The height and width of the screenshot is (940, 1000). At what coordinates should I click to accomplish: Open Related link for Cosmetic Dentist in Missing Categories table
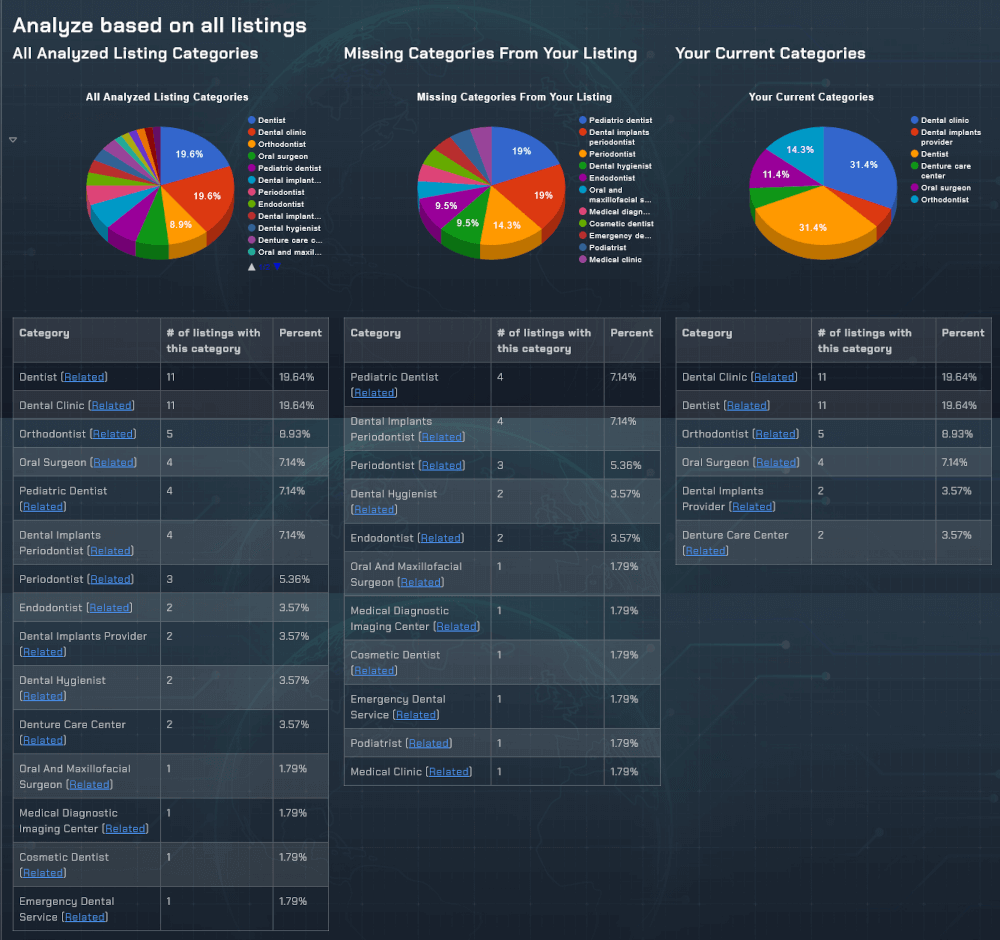[x=374, y=671]
